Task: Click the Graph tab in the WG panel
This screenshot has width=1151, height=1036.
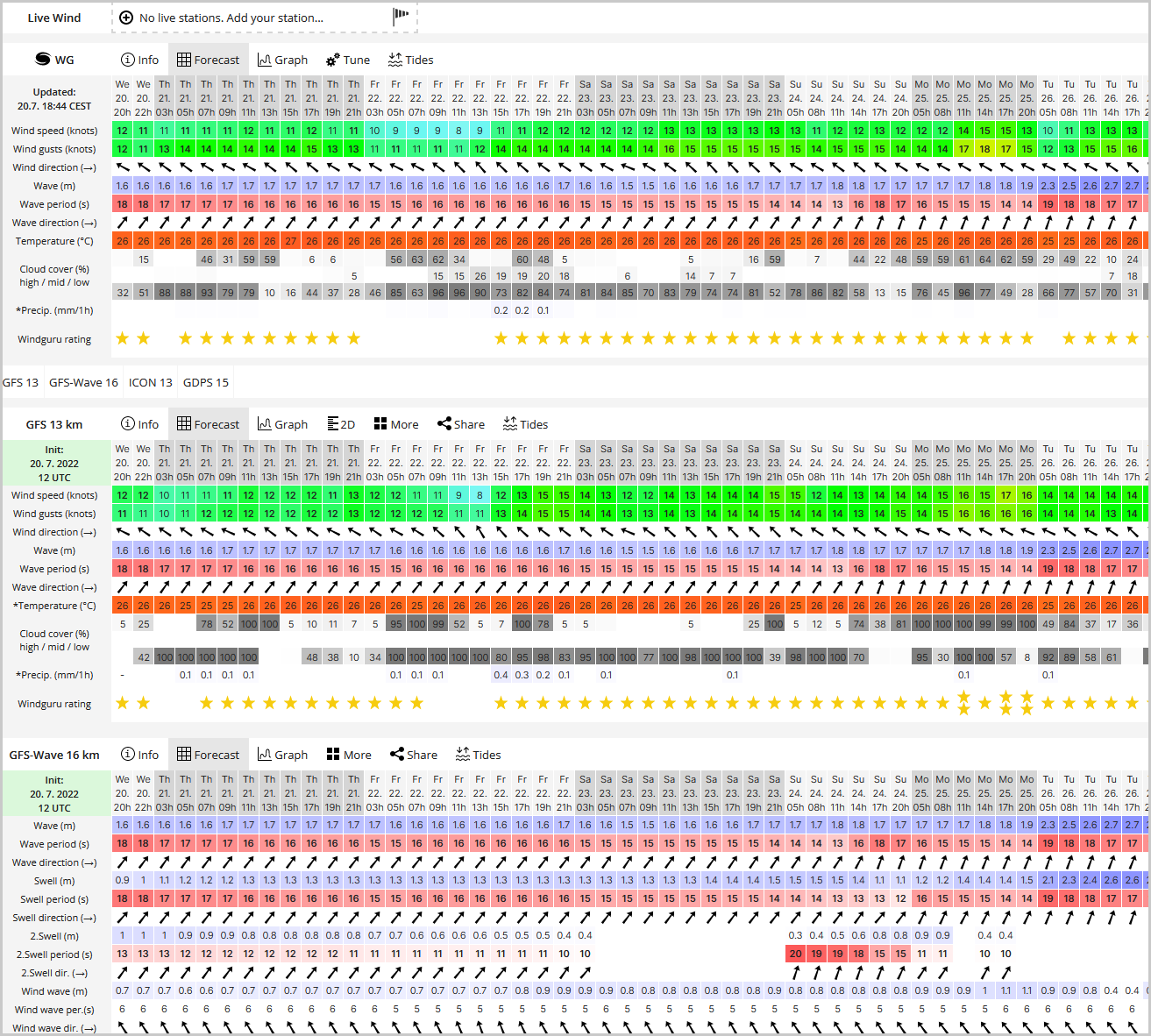Action: (282, 60)
